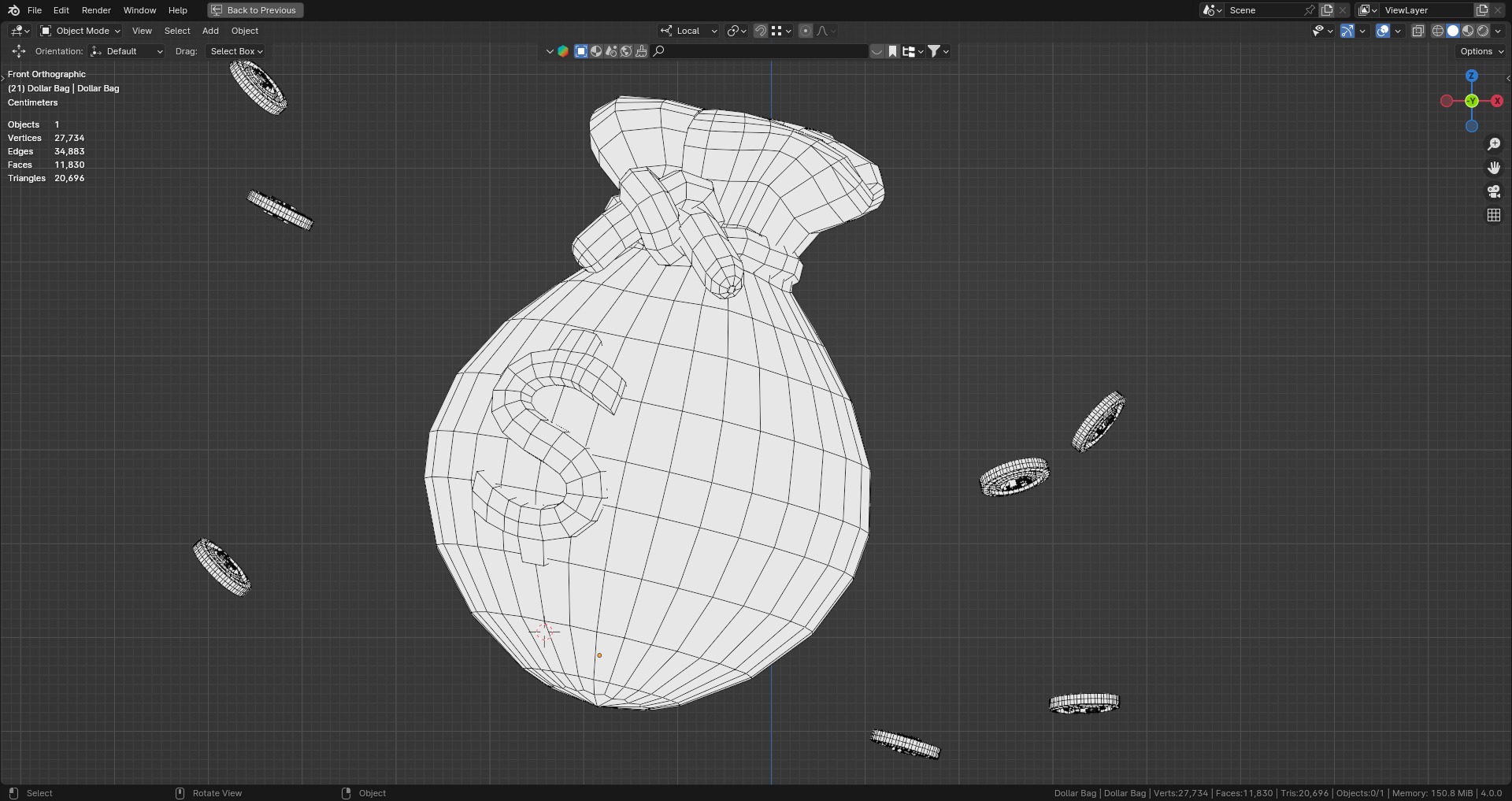
Task: Select the particles filter icon
Action: (611, 51)
